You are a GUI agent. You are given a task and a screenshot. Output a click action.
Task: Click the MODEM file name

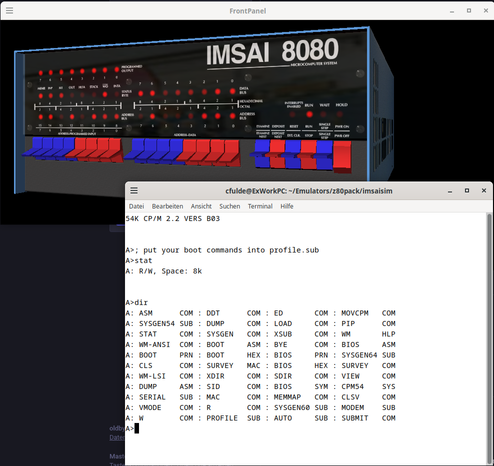352,408
